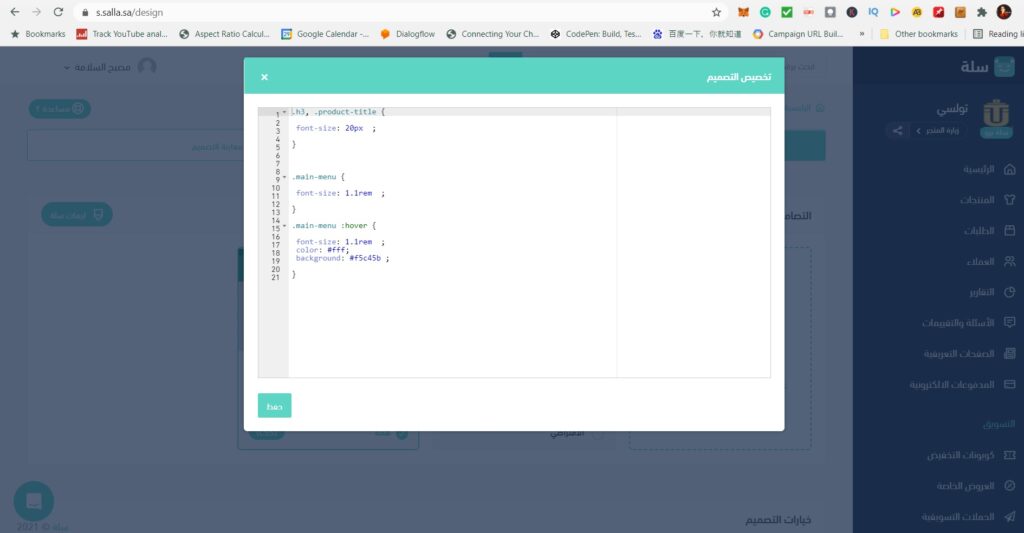Click the home icon in the sidebar
Screen dimensions: 1024x533
click(x=1009, y=169)
